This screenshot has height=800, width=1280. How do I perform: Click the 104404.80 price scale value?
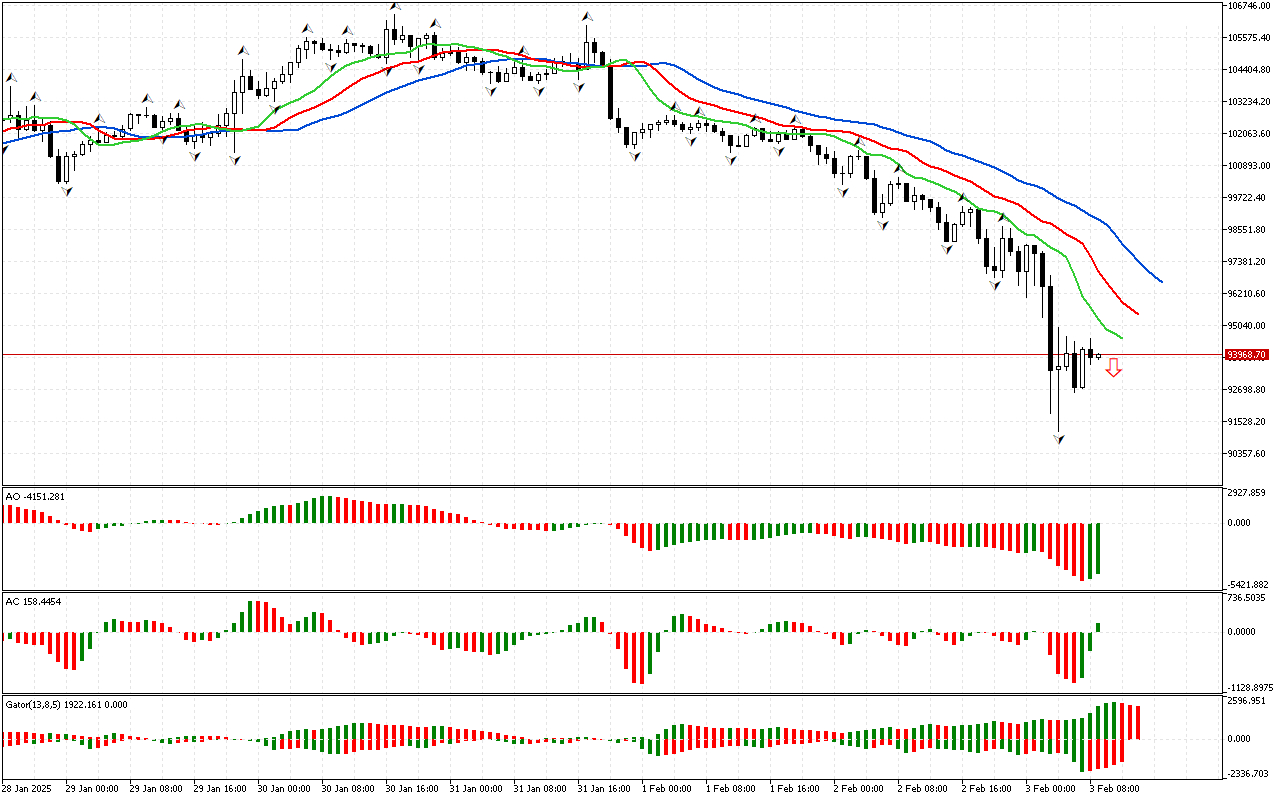pos(1248,70)
